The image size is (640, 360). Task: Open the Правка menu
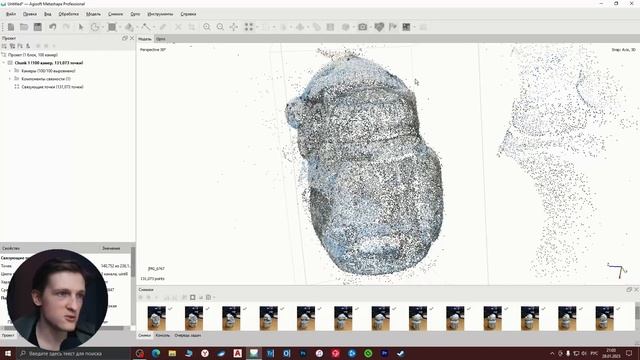point(30,14)
